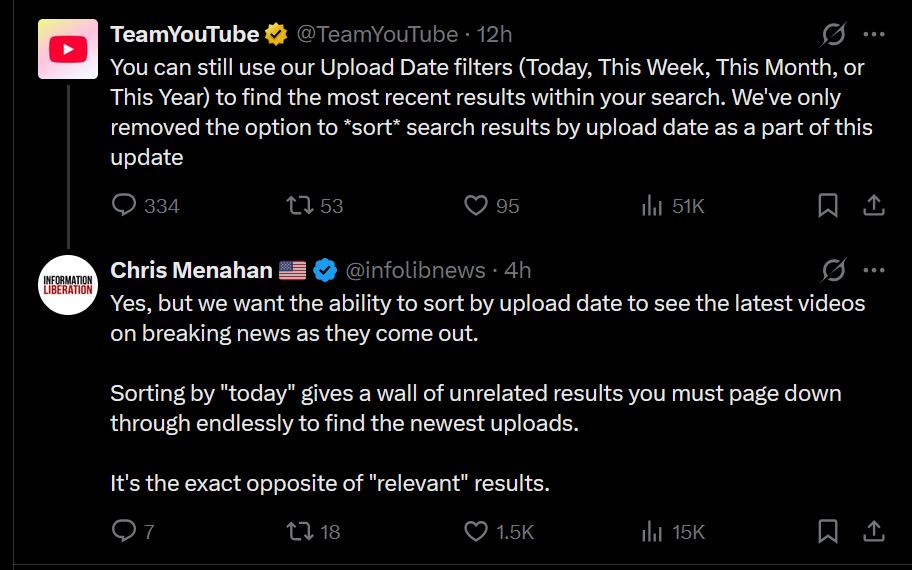Share the TeamYouTube tweet
The height and width of the screenshot is (570, 912).
tap(874, 205)
